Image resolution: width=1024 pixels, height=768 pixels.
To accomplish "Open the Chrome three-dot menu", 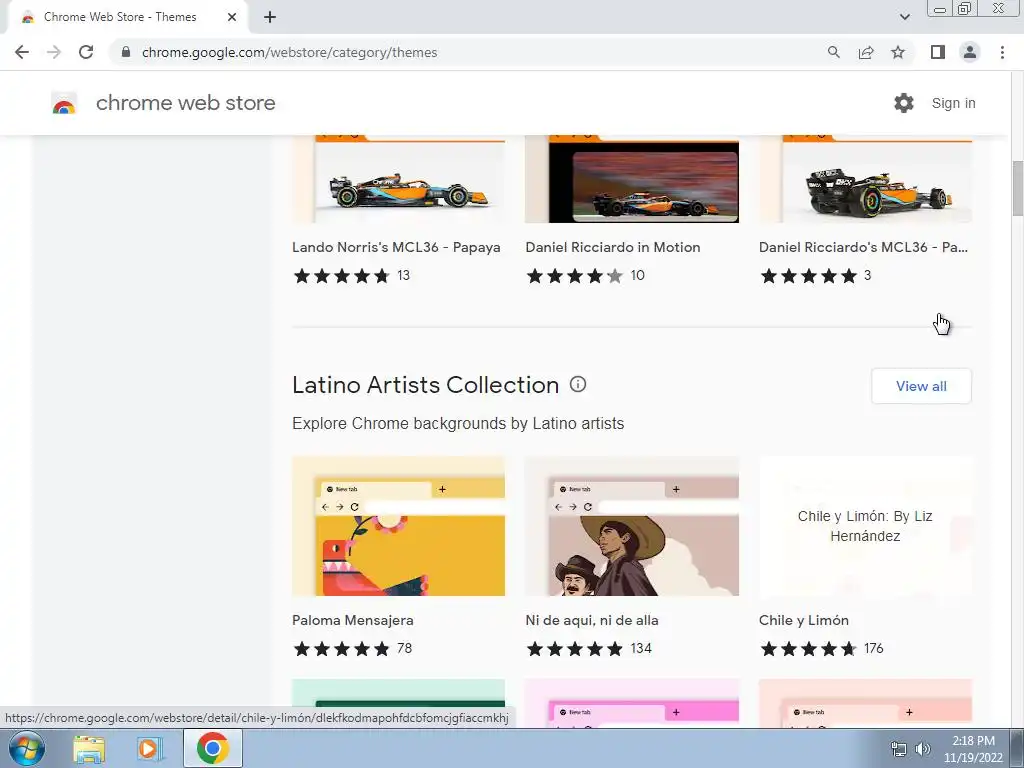I will [x=1002, y=52].
